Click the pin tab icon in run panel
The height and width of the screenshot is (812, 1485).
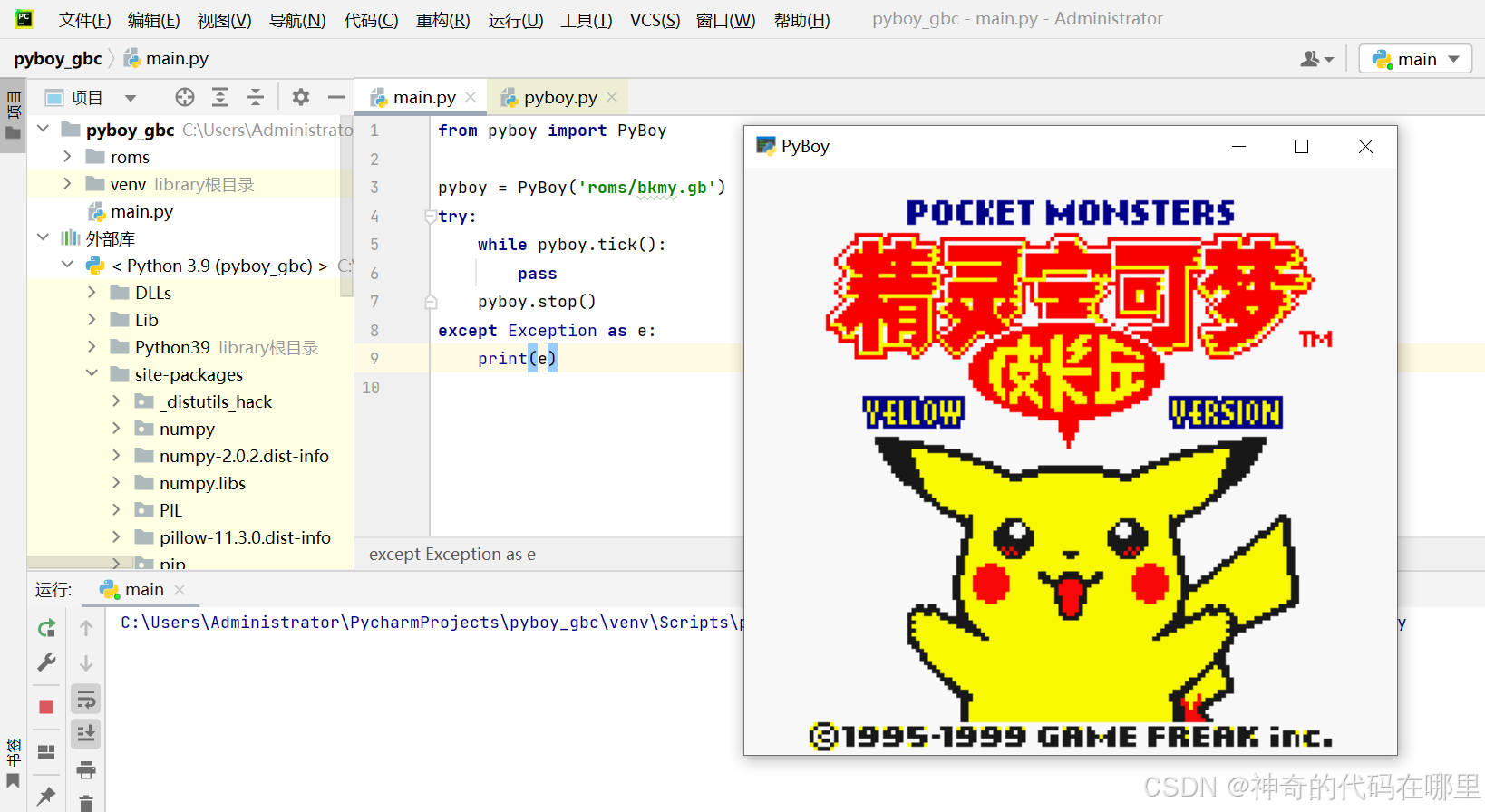click(x=46, y=797)
